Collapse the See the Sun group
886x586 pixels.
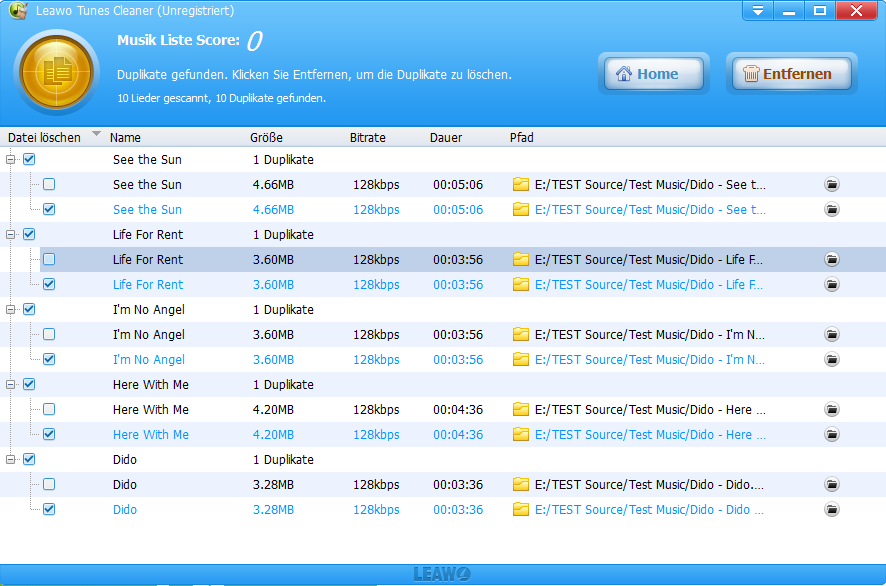click(11, 160)
